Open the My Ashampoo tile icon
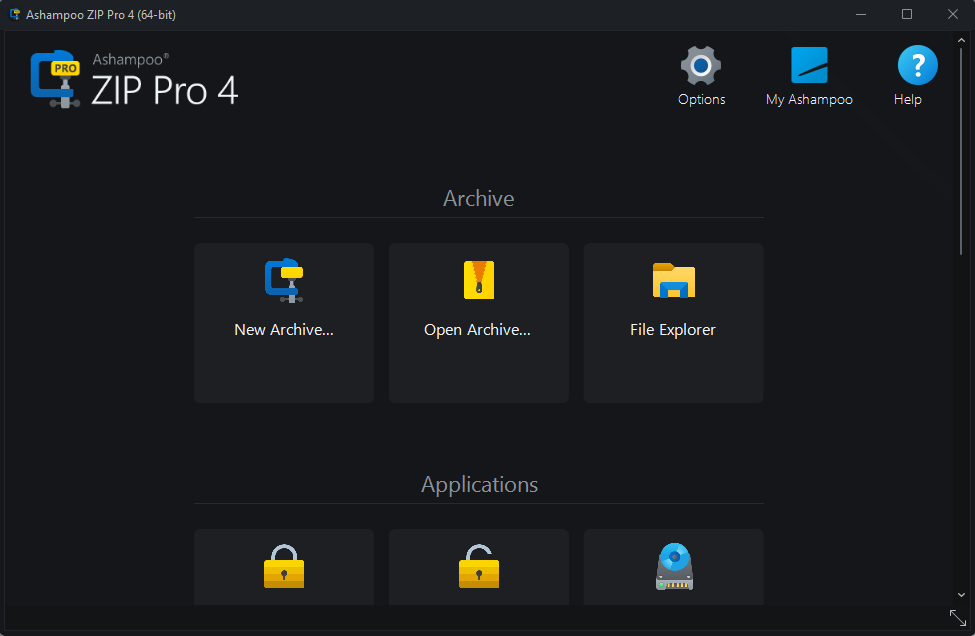Screen dimensions: 975x636 click(809, 65)
